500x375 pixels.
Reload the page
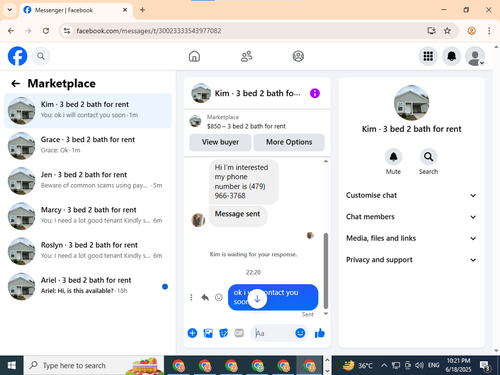tap(46, 31)
